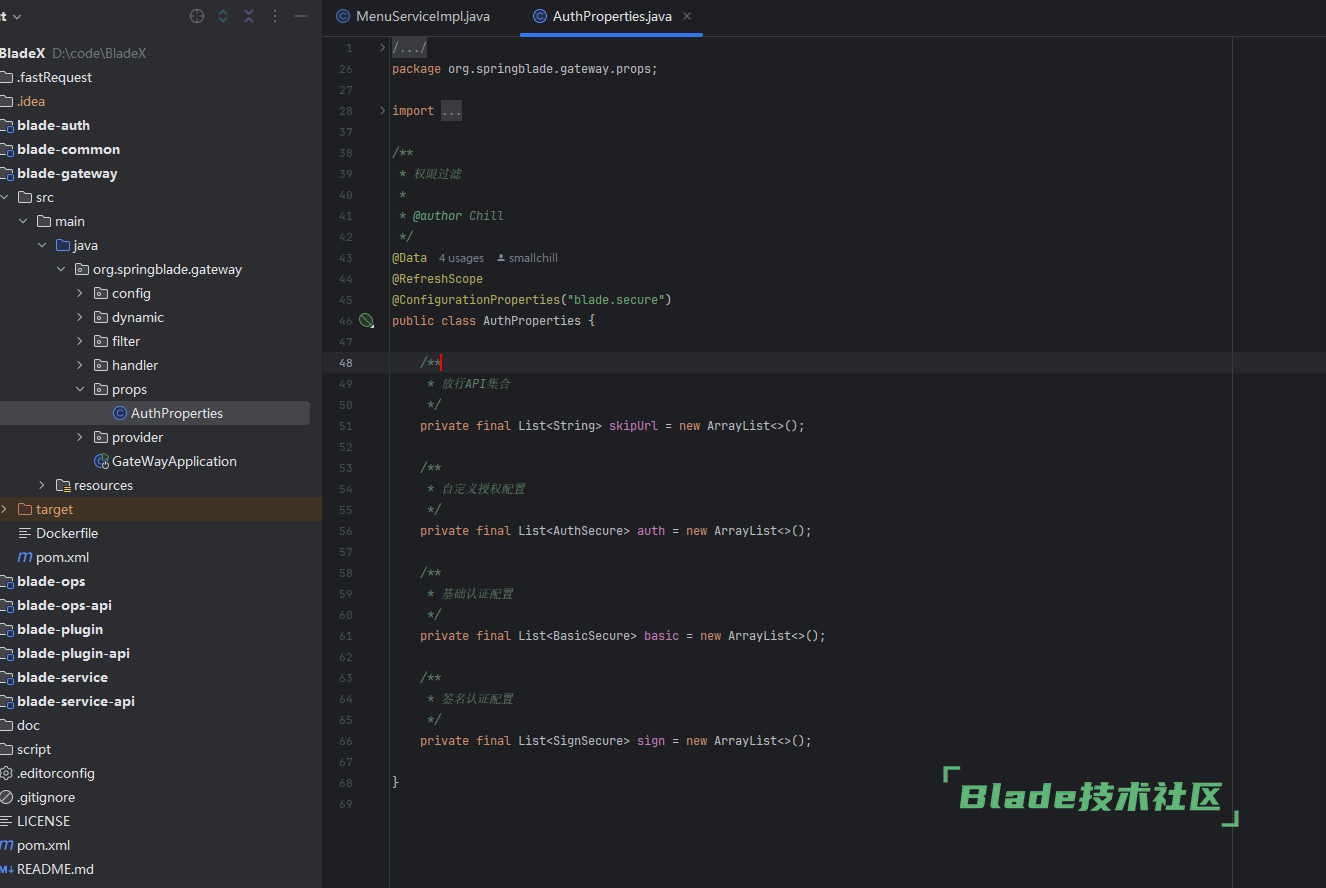1326x888 pixels.
Task: Click the @RefreshScope annotation
Action: (437, 279)
